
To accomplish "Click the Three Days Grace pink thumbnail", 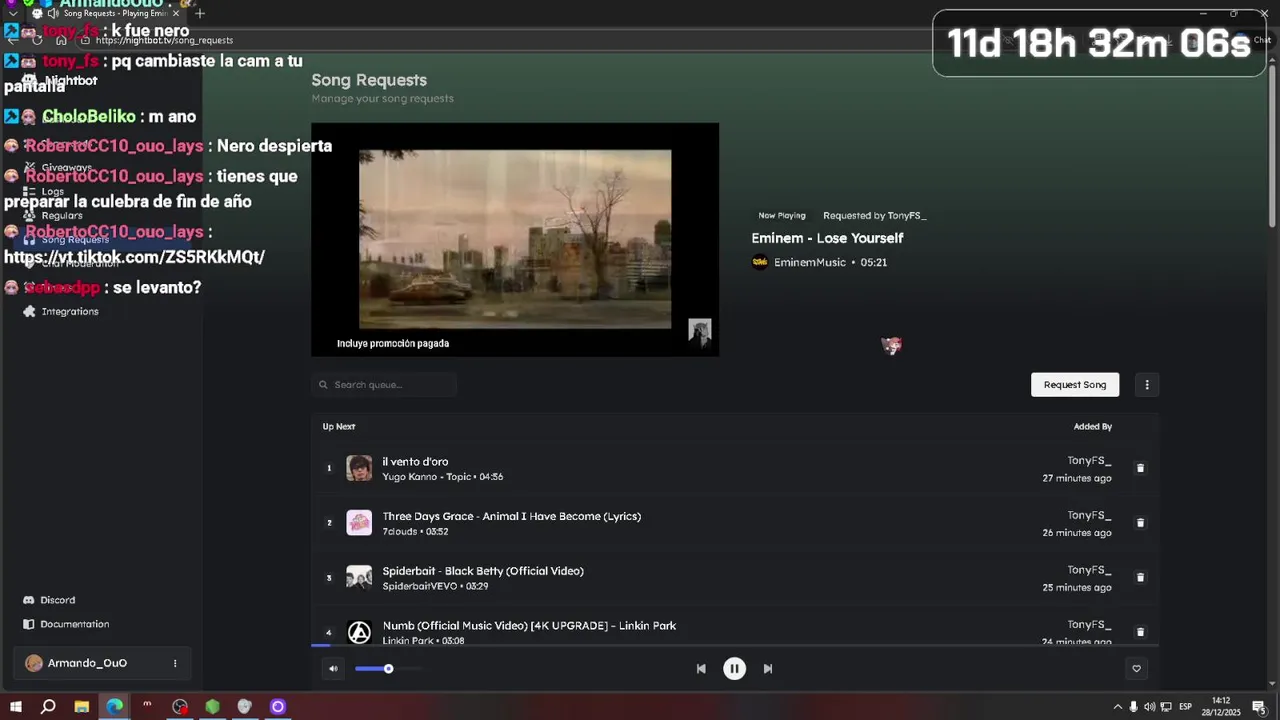I will (359, 523).
